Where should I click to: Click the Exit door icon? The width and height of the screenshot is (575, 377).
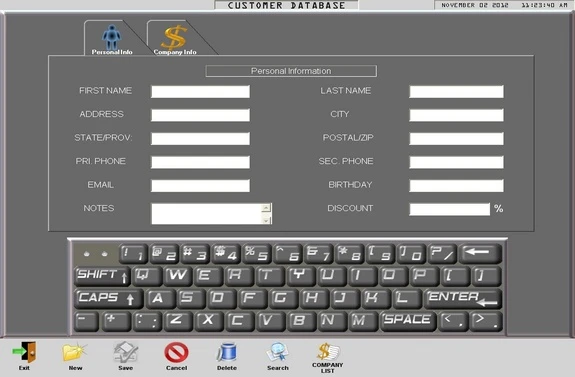[x=24, y=352]
